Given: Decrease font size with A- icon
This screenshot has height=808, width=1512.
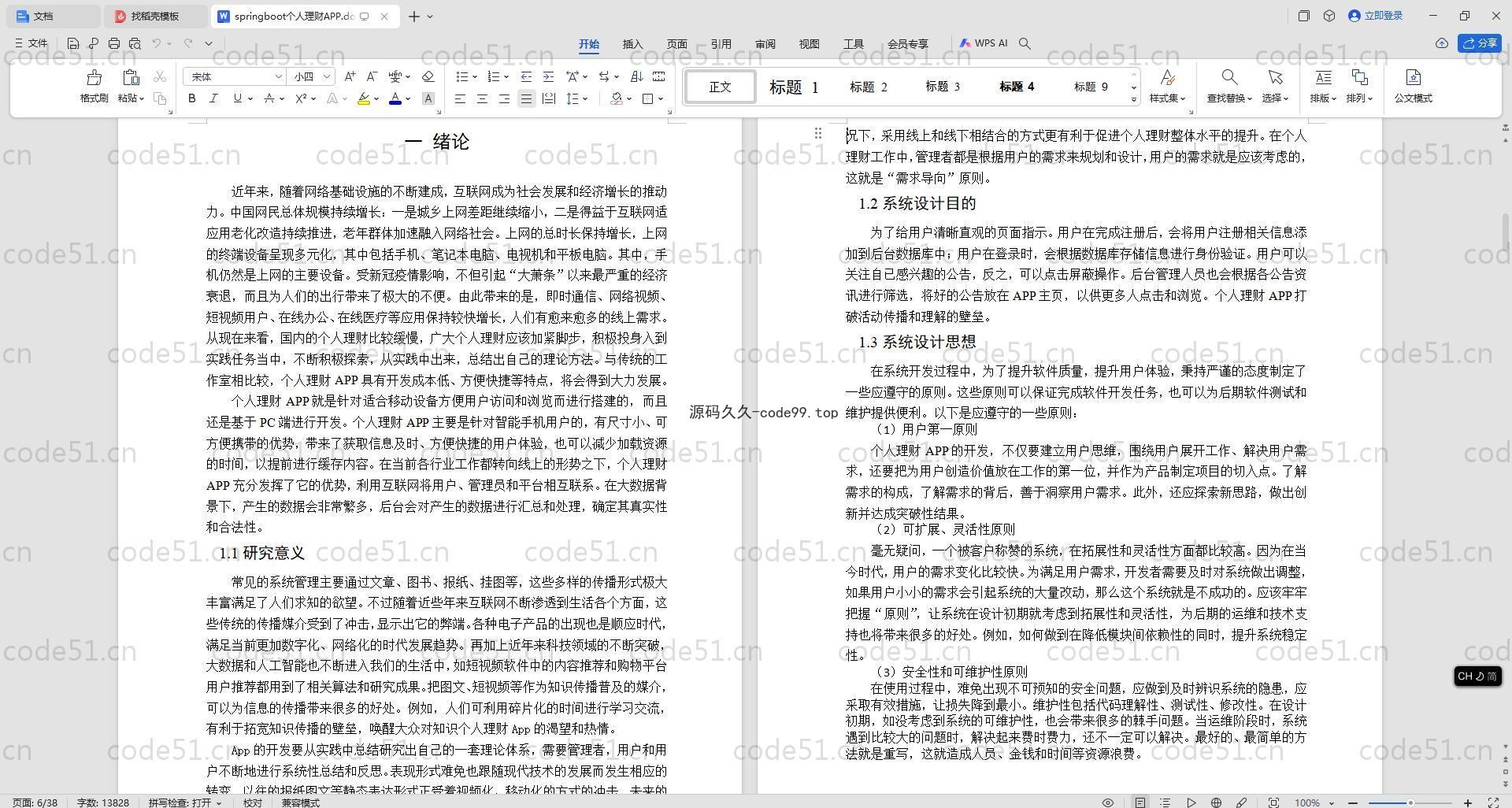Looking at the screenshot, I should 372,76.
